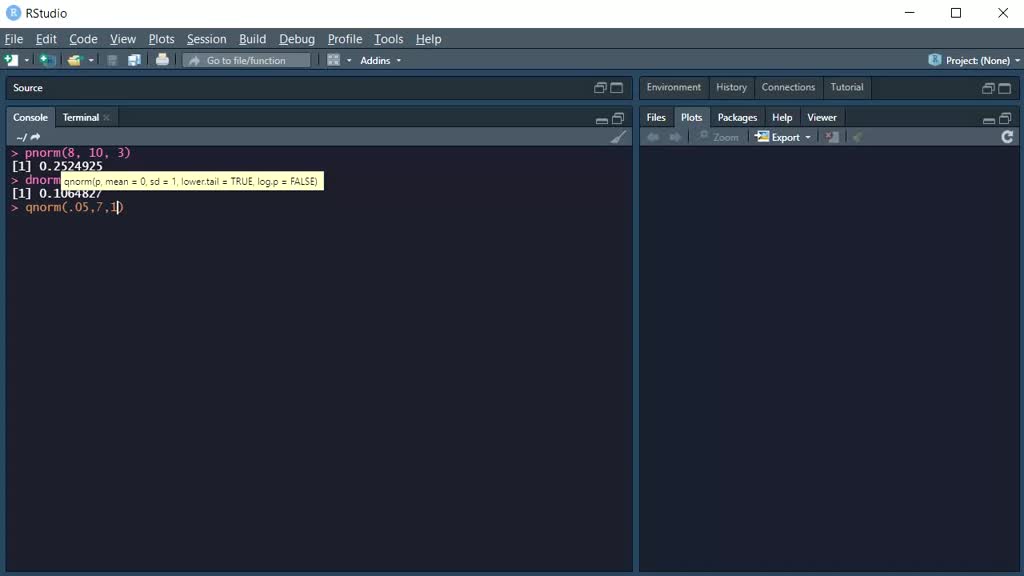Minimize the Console pane
The height and width of the screenshot is (576, 1024).
click(601, 120)
